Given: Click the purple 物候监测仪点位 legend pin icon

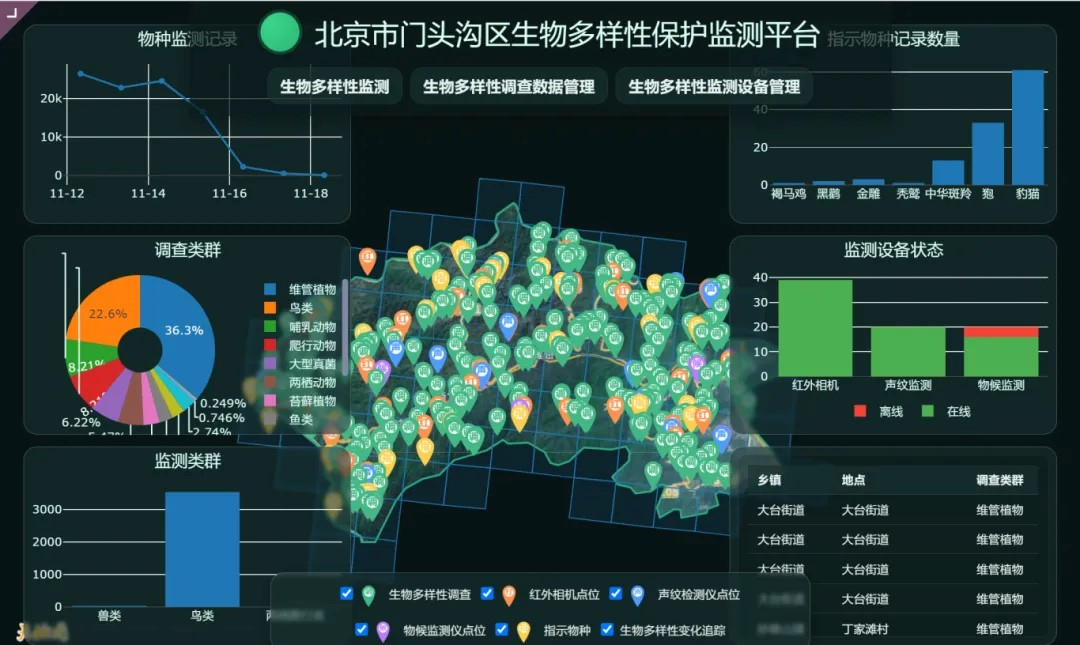Looking at the screenshot, I should click(x=383, y=631).
